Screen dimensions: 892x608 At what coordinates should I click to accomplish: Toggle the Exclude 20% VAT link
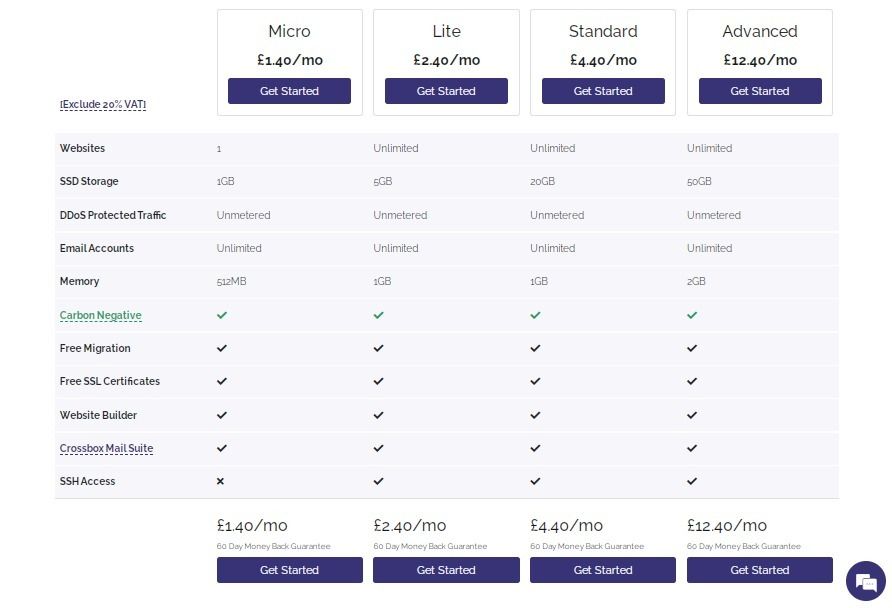pos(103,105)
